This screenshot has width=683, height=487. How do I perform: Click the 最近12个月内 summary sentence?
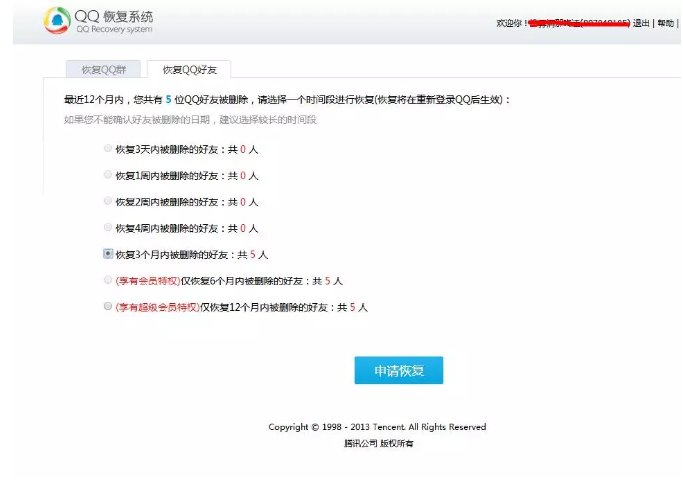(287, 100)
